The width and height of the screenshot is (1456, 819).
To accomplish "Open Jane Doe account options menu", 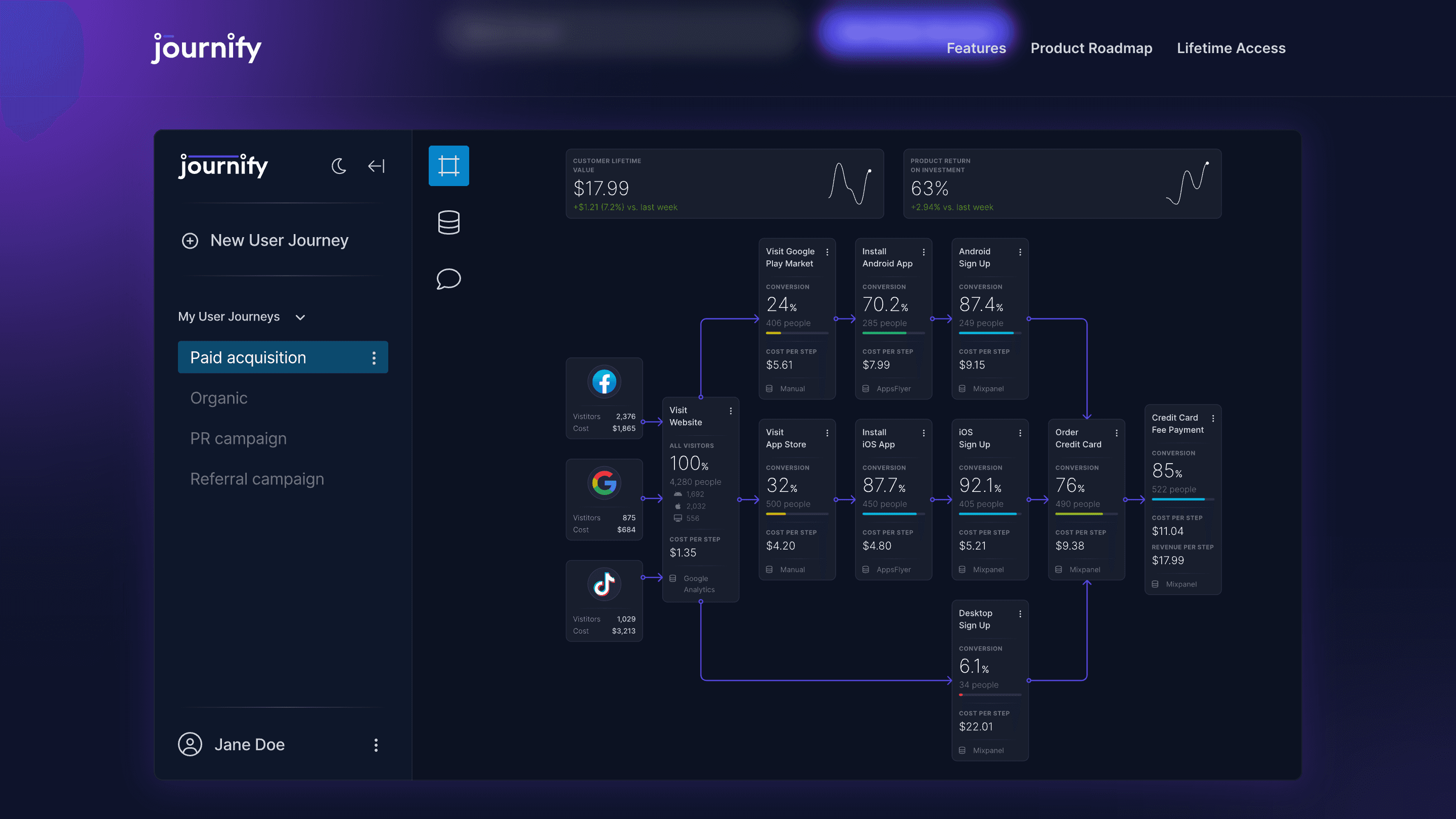I will click(x=375, y=745).
